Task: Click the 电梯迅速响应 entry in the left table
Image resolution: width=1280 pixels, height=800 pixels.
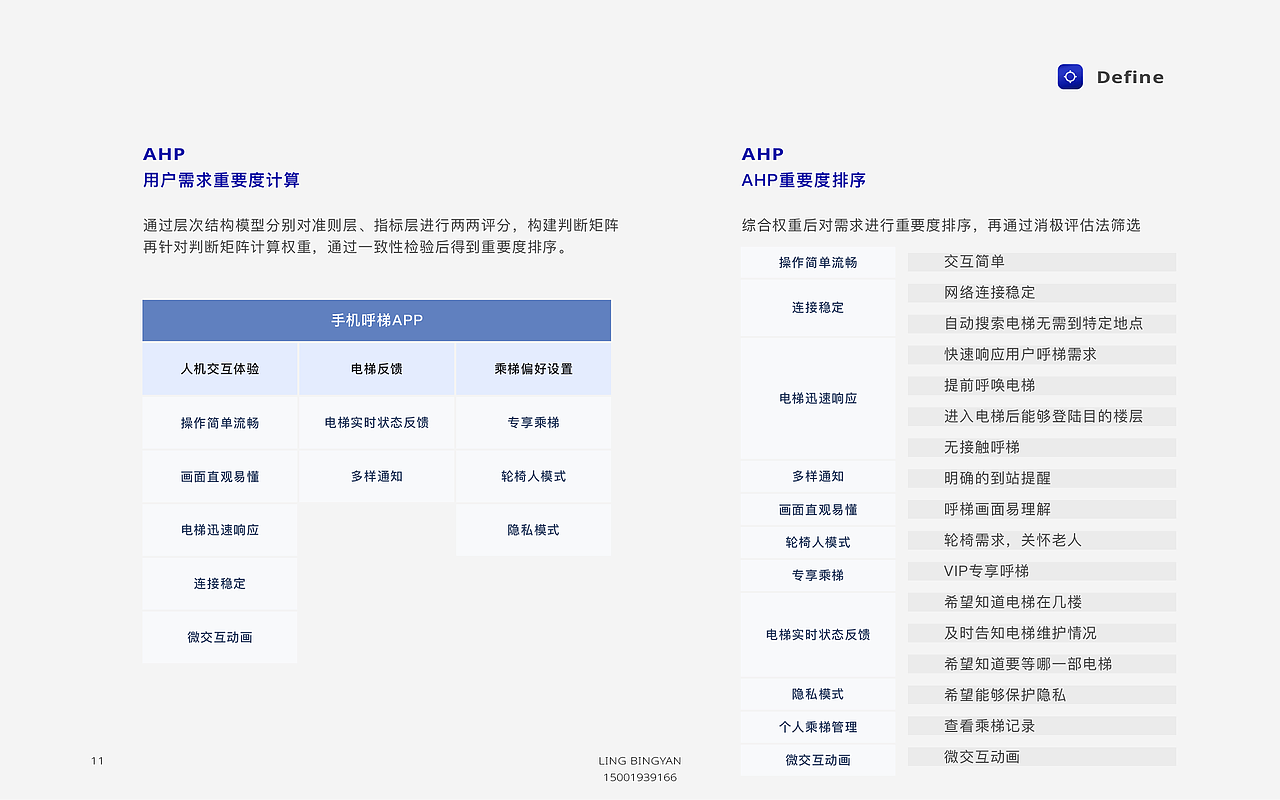Action: (x=219, y=530)
